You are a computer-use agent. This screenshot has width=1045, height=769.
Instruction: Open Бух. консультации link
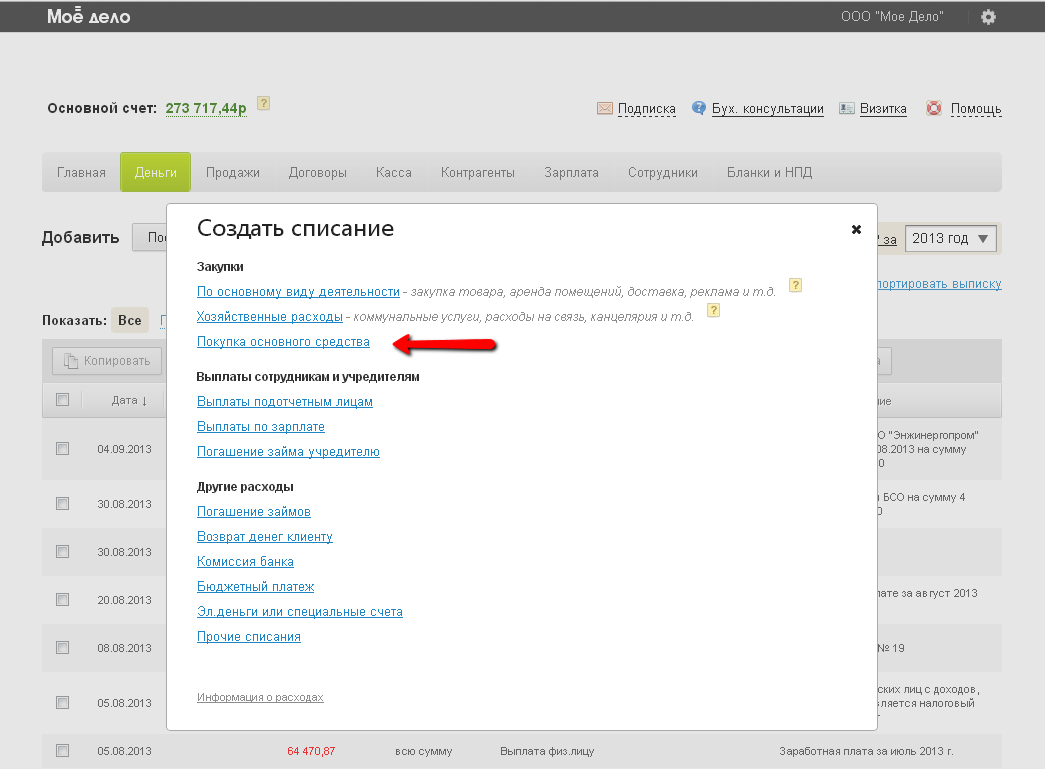767,109
